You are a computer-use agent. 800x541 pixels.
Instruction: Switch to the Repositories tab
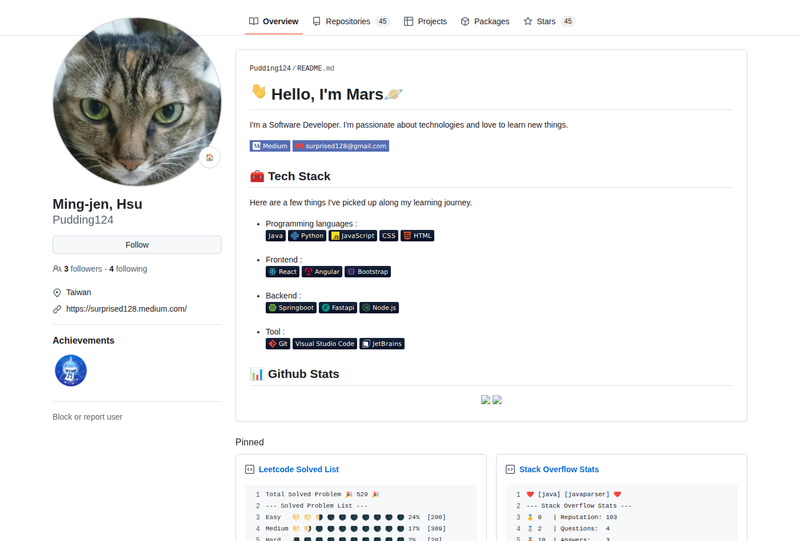351,21
